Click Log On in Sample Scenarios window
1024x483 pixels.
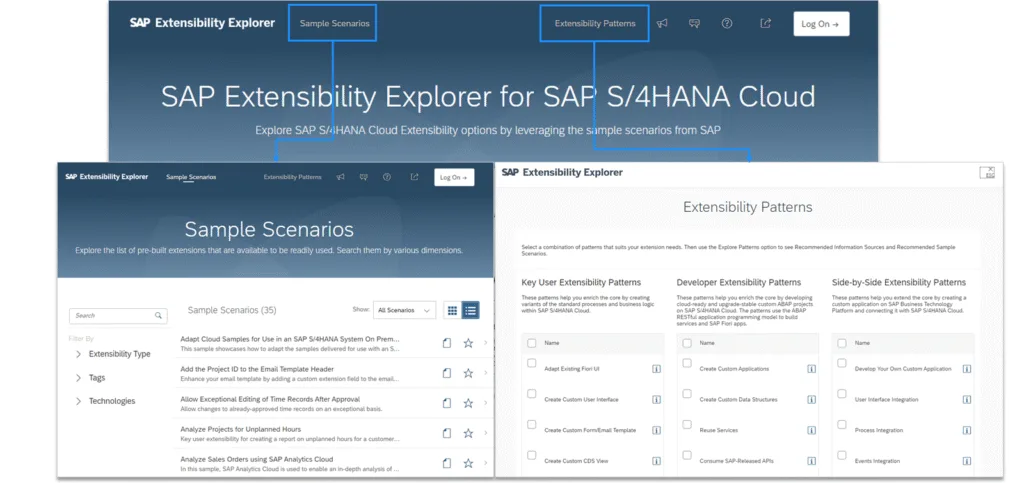[x=454, y=177]
